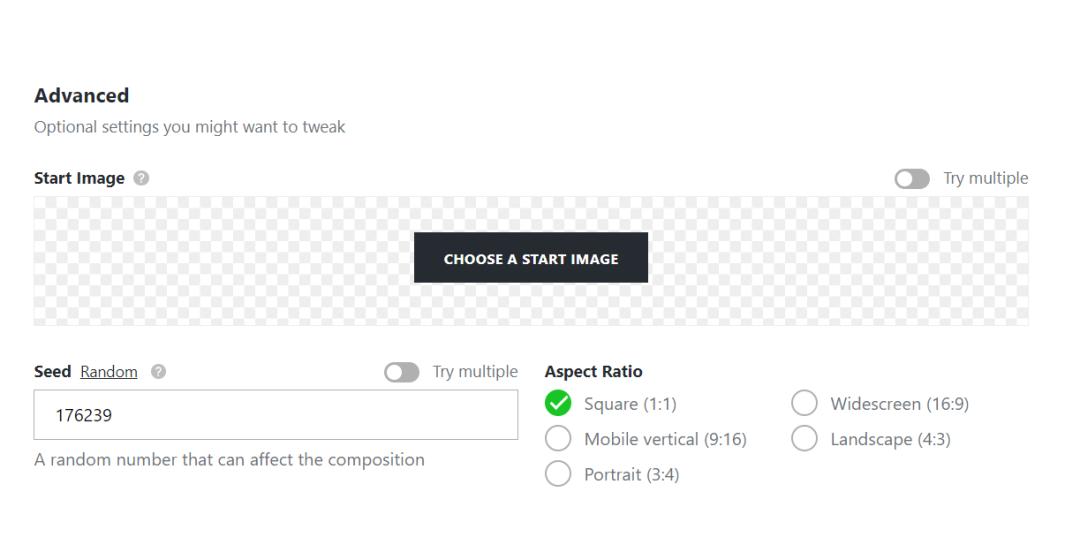Click the bold Seed field label
Image resolution: width=1080 pixels, height=545 pixels.
pyautogui.click(x=52, y=372)
